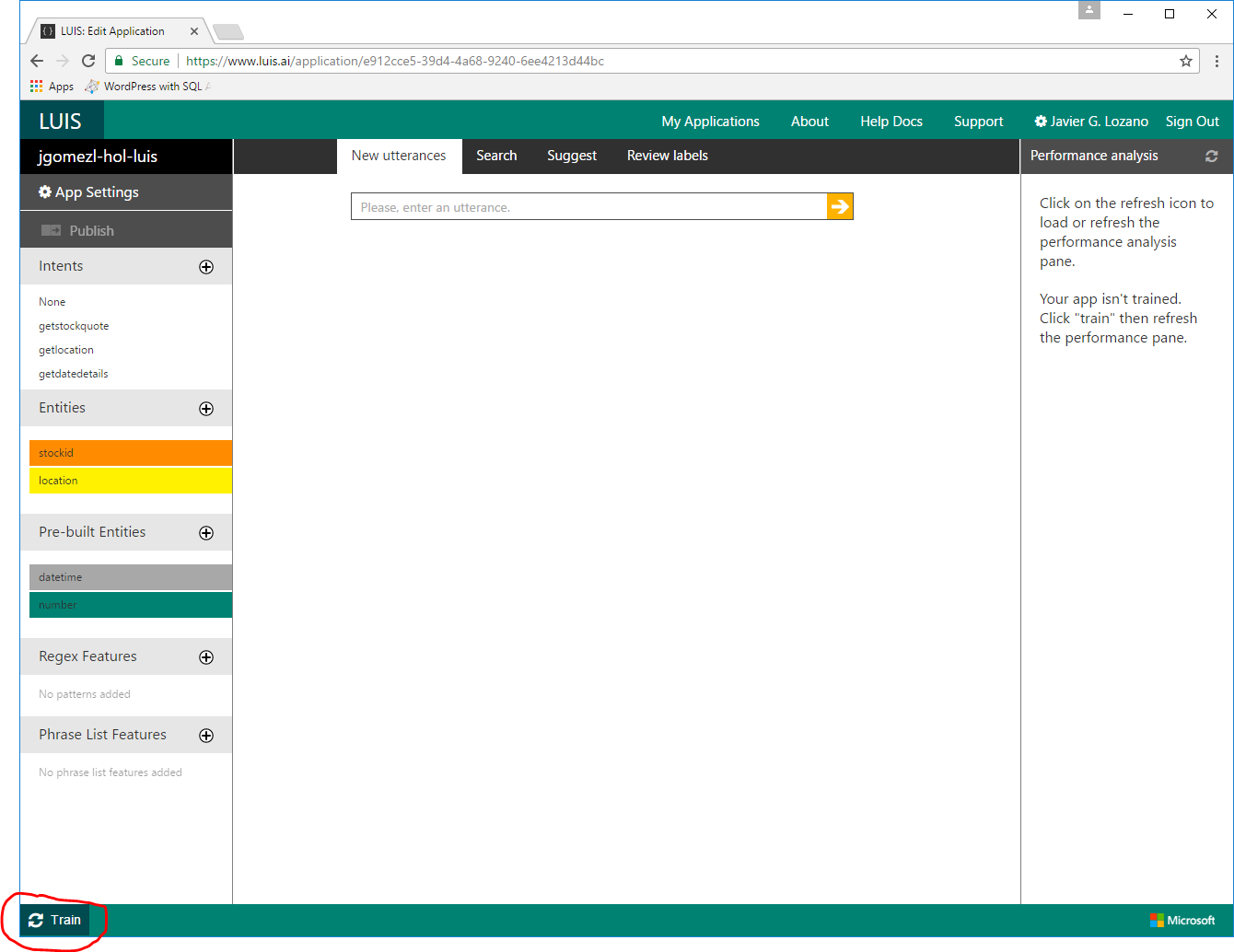The height and width of the screenshot is (952, 1234).
Task: Add a new intent with plus icon
Action: 206,267
